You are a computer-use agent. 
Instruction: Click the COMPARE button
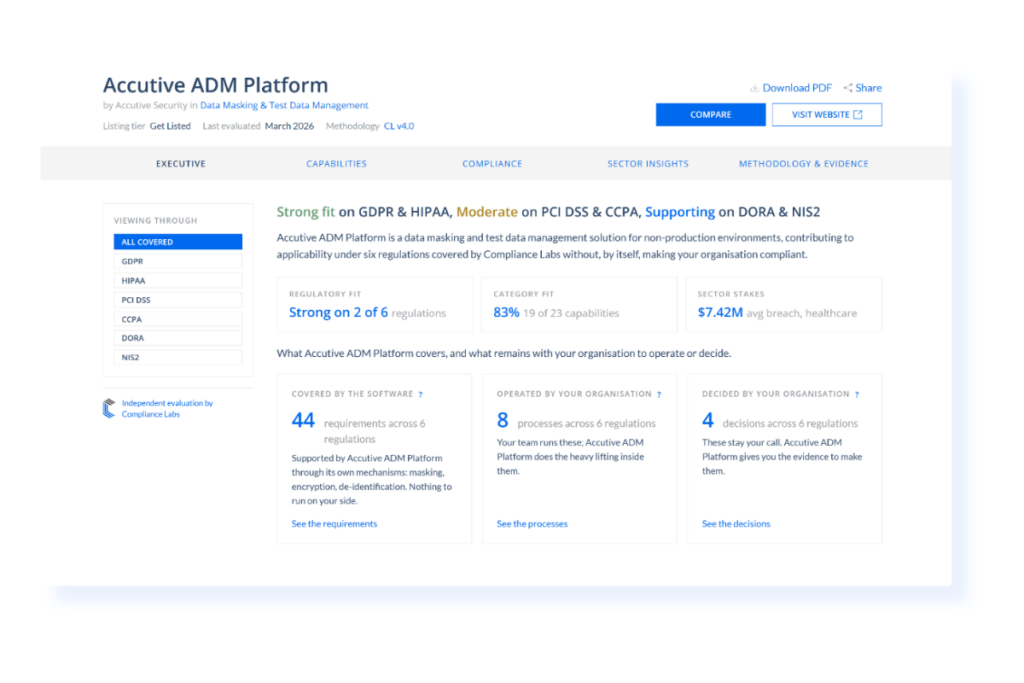(x=711, y=115)
